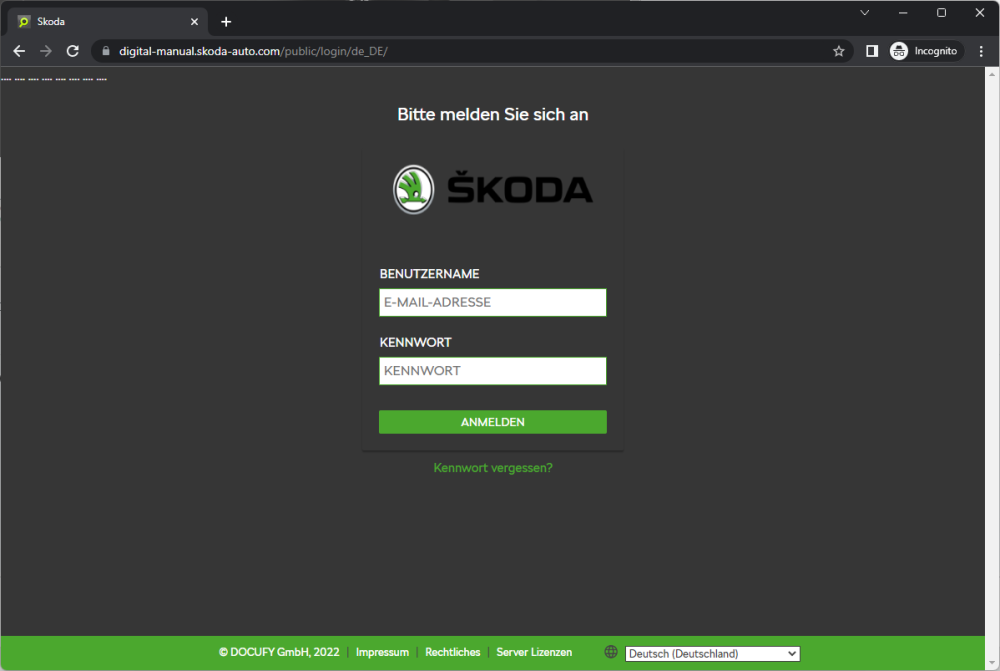Screen dimensions: 1000x671
Task: Click the scrollbar down arrow
Action: 992,663
